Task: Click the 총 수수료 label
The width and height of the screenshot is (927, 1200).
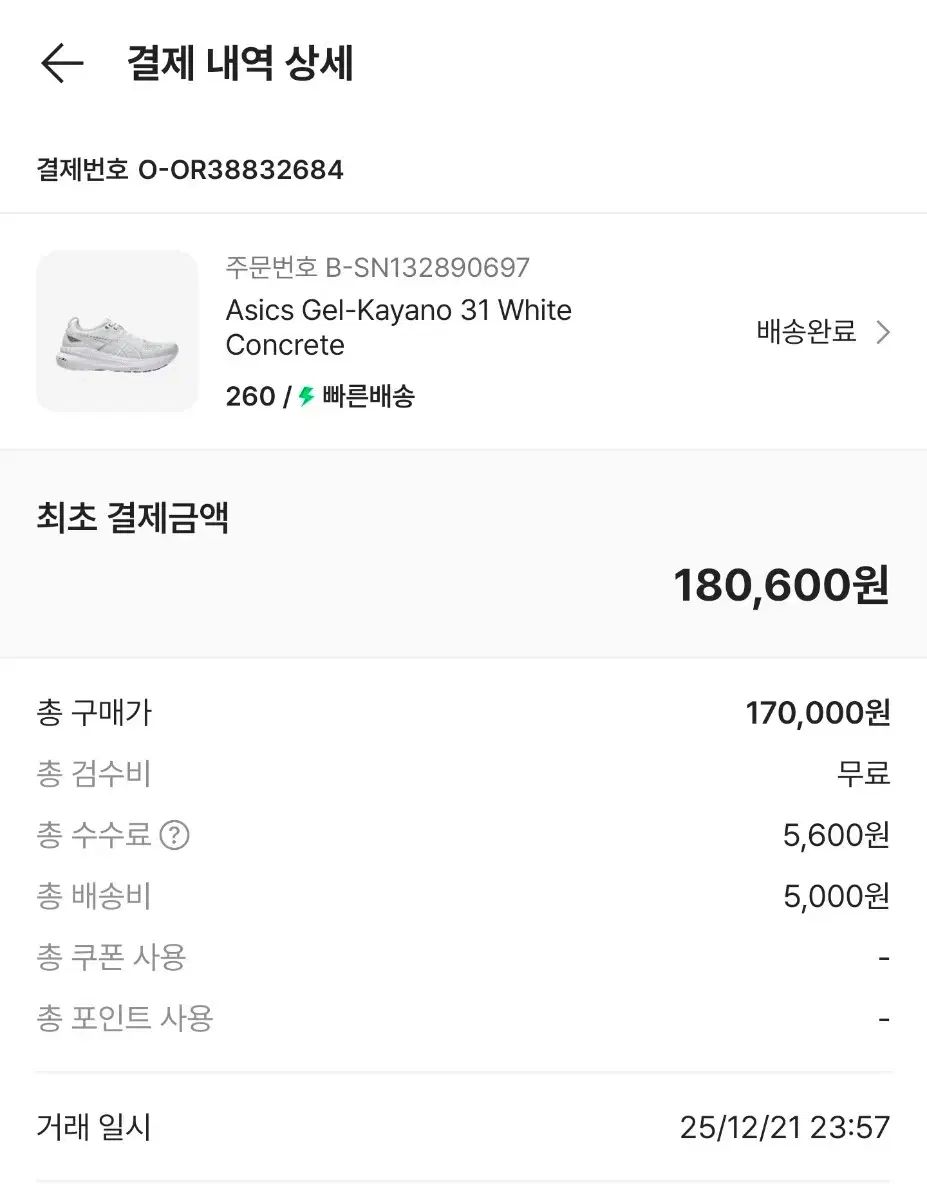Action: click(x=94, y=835)
